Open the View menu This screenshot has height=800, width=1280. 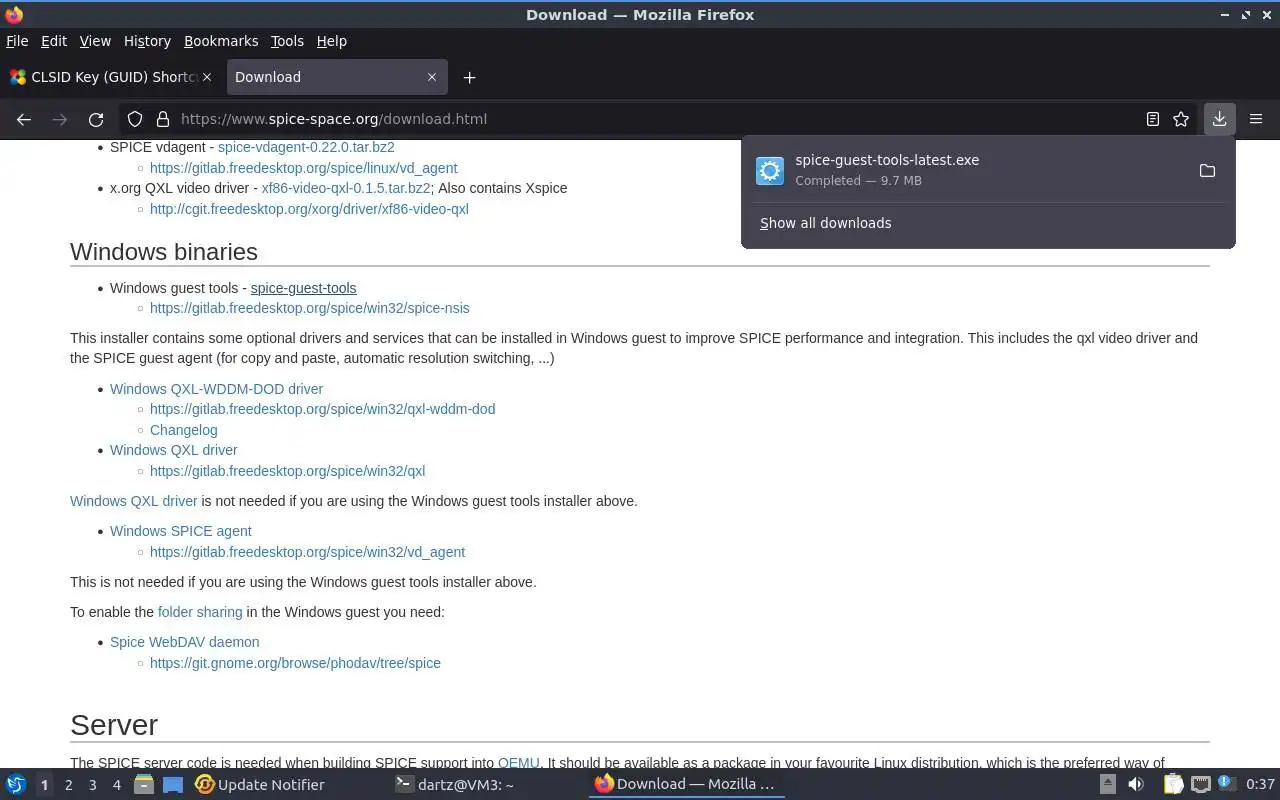click(95, 41)
